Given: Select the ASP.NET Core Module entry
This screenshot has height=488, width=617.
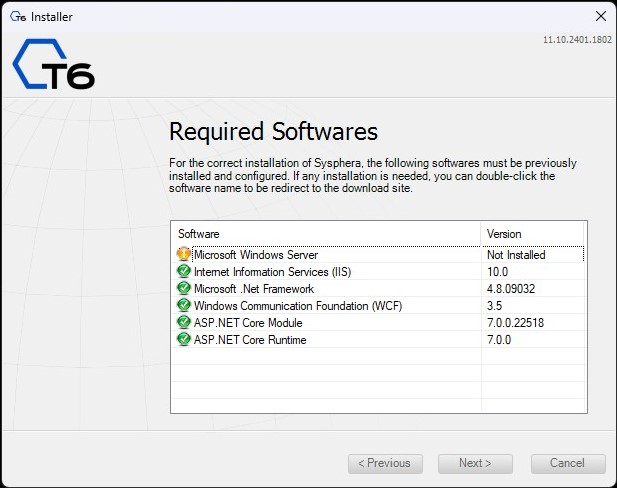Looking at the screenshot, I should coord(378,322).
